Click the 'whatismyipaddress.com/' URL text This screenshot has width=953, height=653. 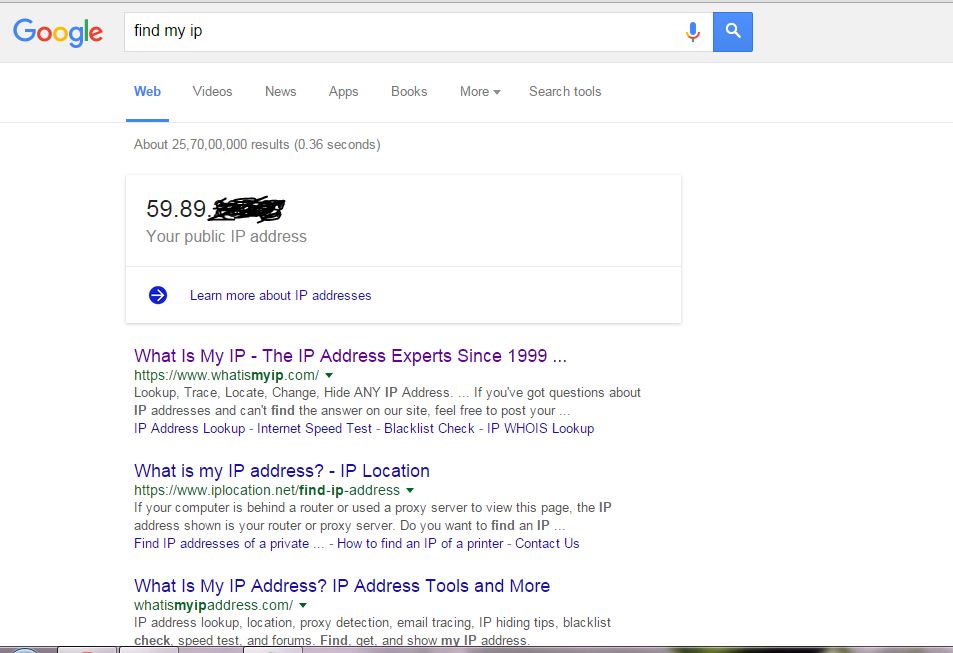click(x=213, y=605)
